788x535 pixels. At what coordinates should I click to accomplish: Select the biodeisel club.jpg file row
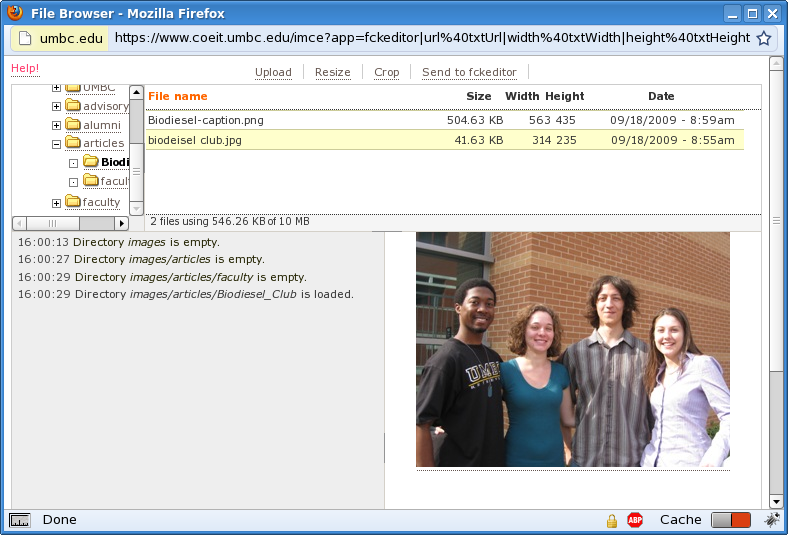[445, 140]
